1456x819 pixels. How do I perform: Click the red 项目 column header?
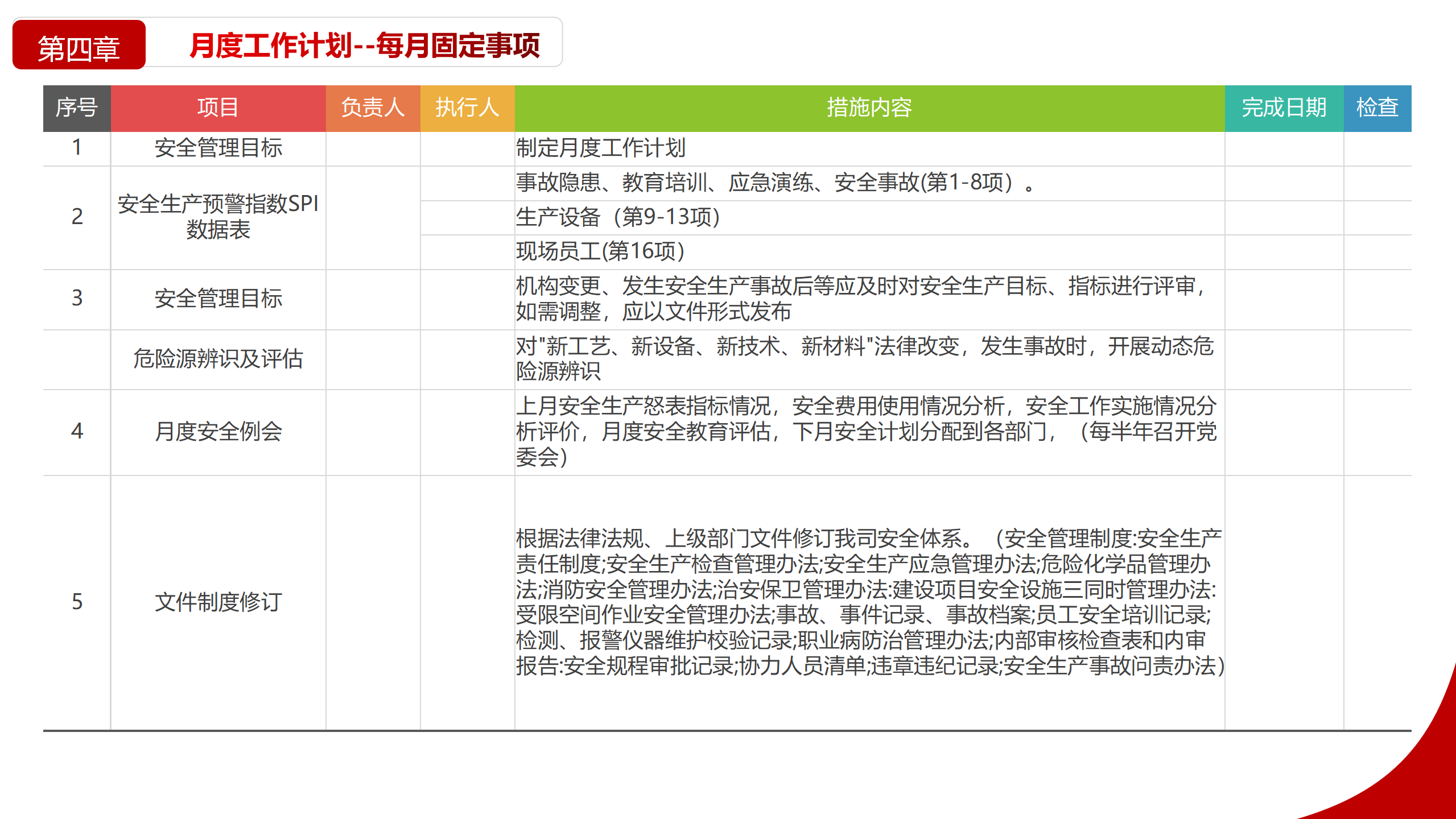pos(218,108)
